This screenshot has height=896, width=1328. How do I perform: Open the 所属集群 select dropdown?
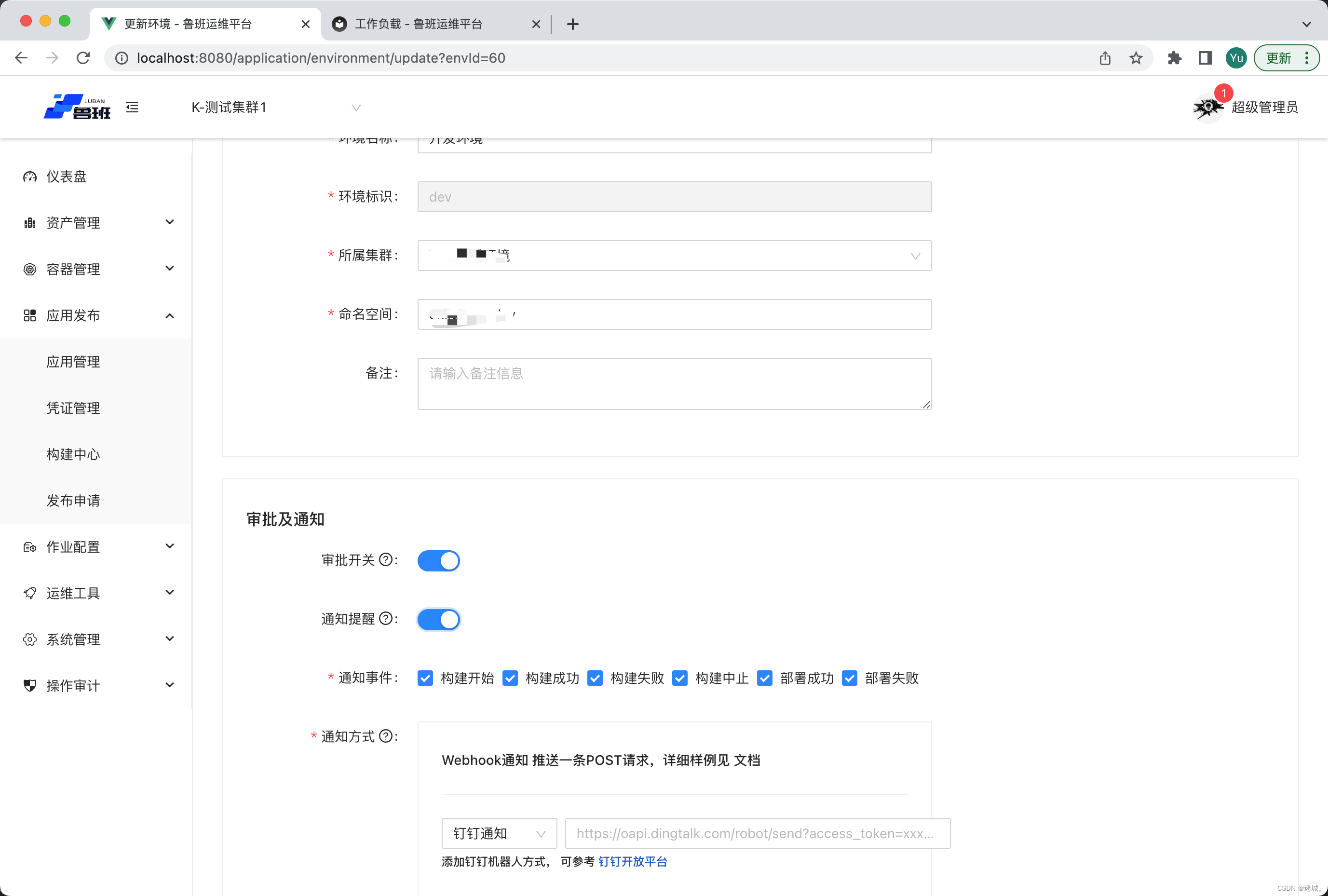(674, 256)
